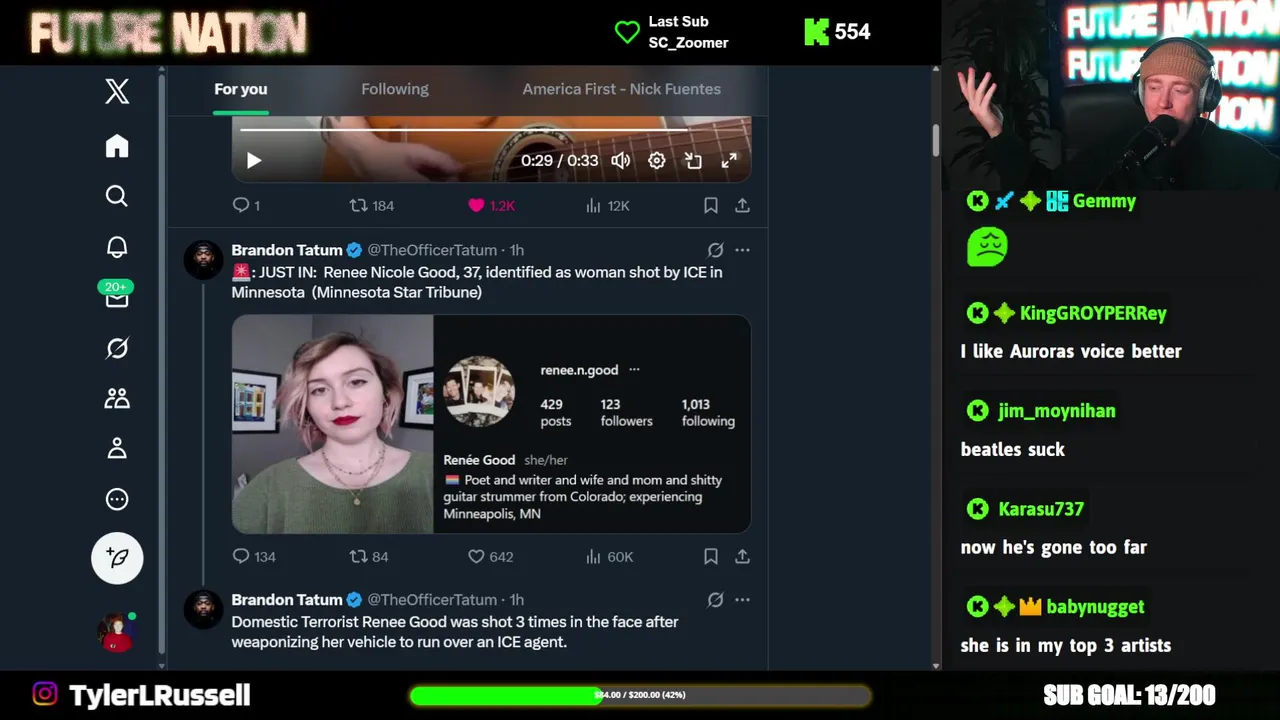This screenshot has height=720, width=1280.
Task: Open more options on the JUST IN post
Action: tap(742, 250)
